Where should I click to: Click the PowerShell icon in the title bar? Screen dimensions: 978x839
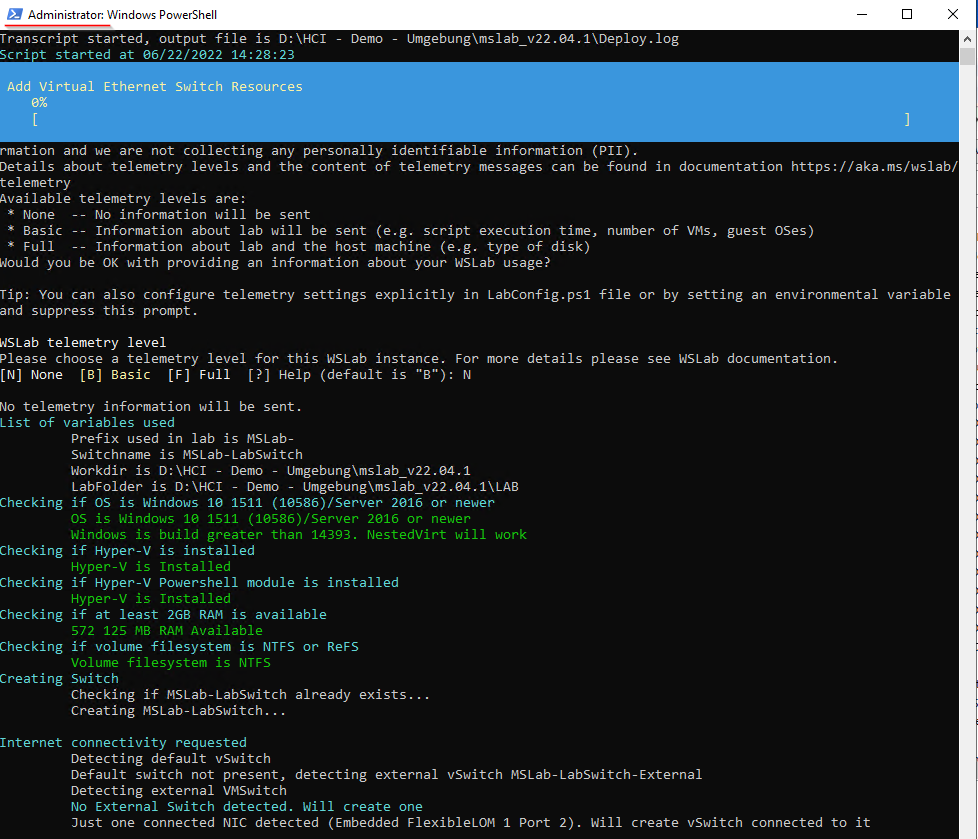coord(14,14)
